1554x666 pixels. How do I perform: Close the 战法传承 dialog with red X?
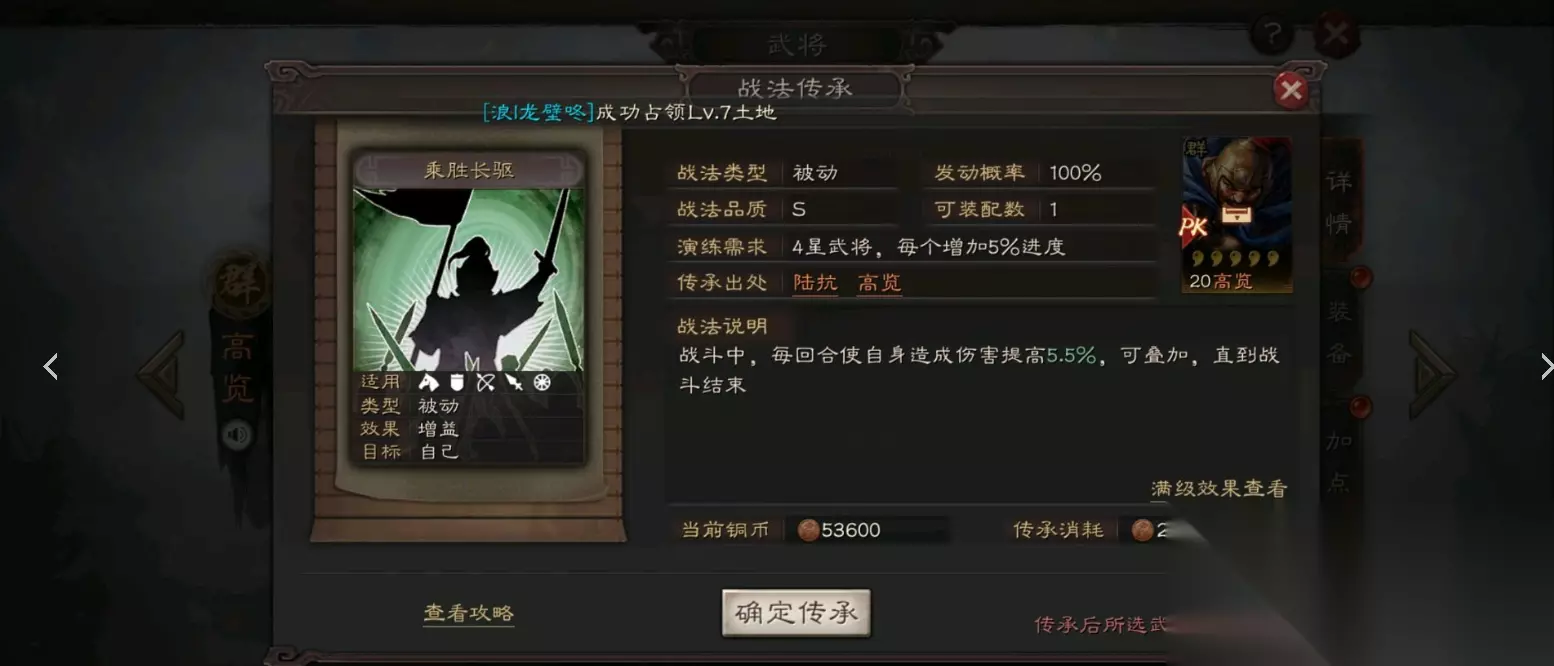click(1291, 91)
